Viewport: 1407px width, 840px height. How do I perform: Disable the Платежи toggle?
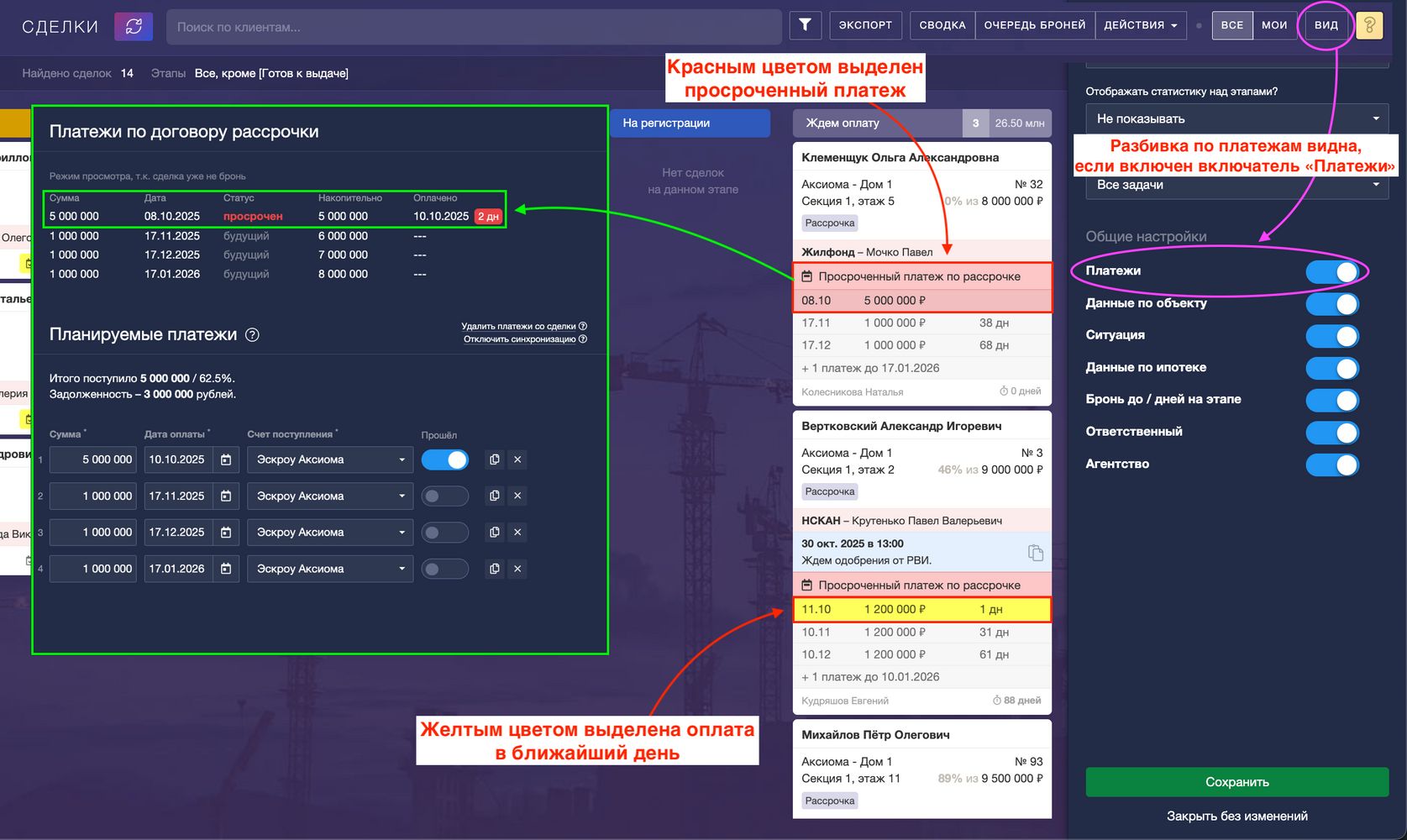(x=1331, y=271)
